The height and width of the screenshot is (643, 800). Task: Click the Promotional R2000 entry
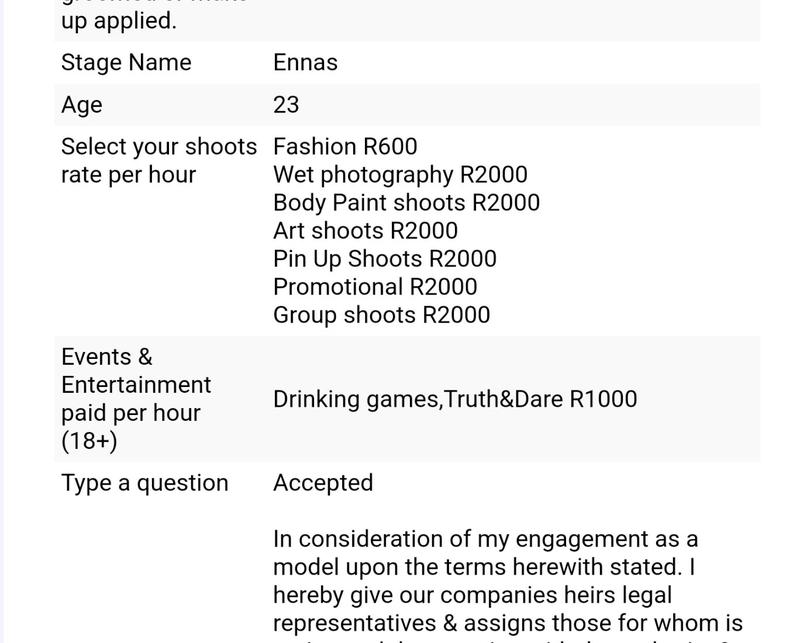(x=375, y=287)
